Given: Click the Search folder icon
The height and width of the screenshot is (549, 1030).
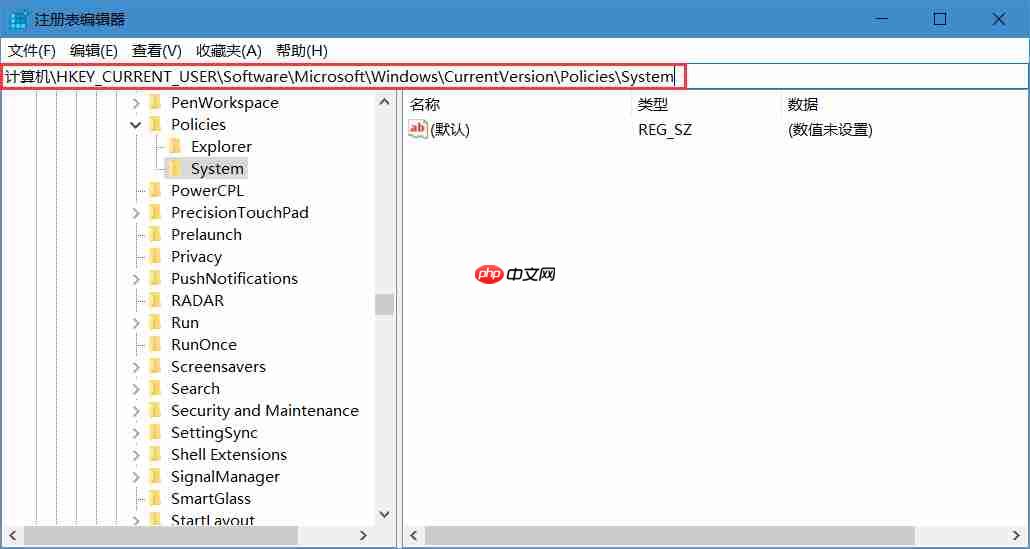Looking at the screenshot, I should coord(155,388).
